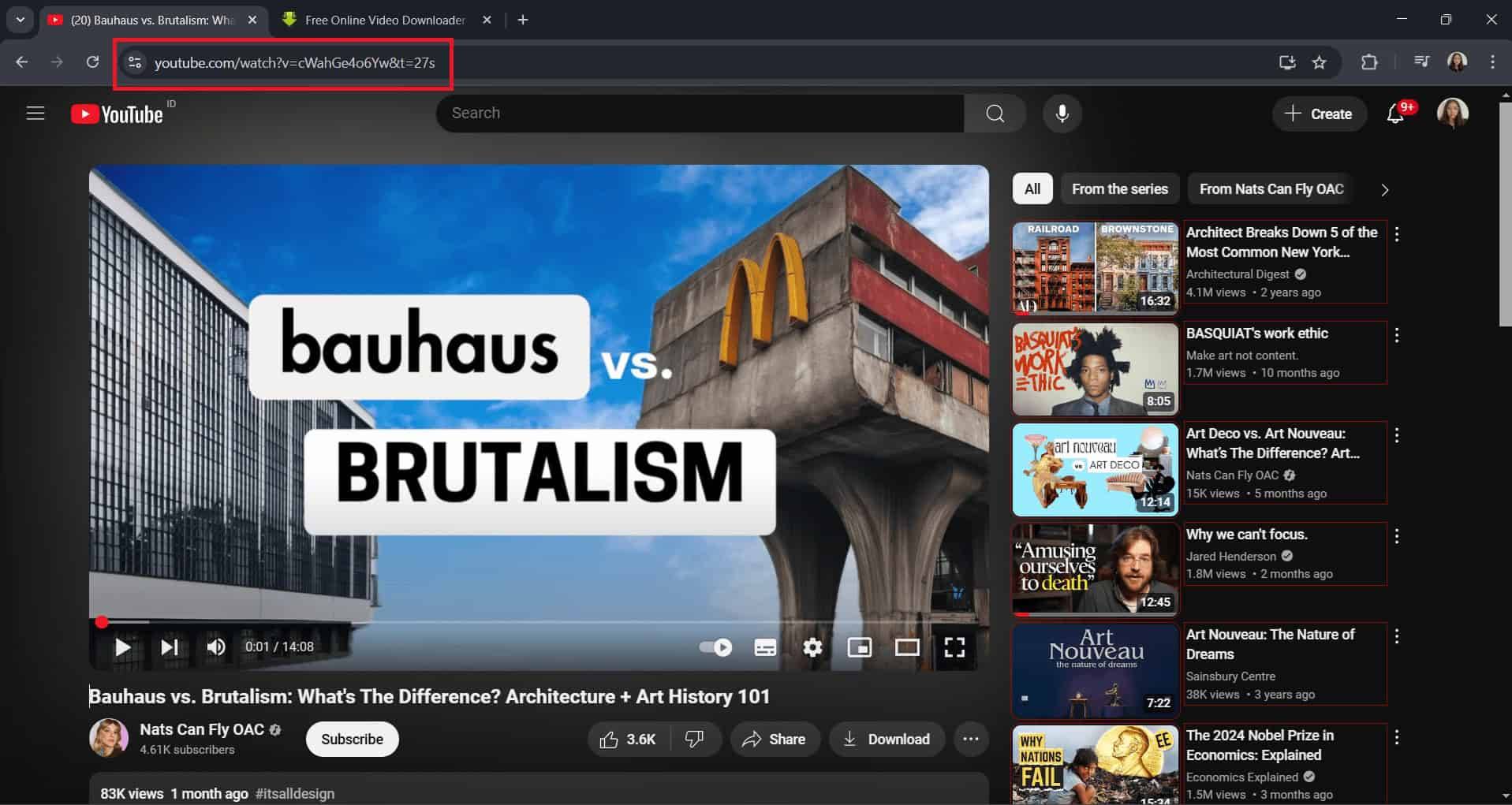The image size is (1512, 805).
Task: Play the video
Action: tap(122, 647)
